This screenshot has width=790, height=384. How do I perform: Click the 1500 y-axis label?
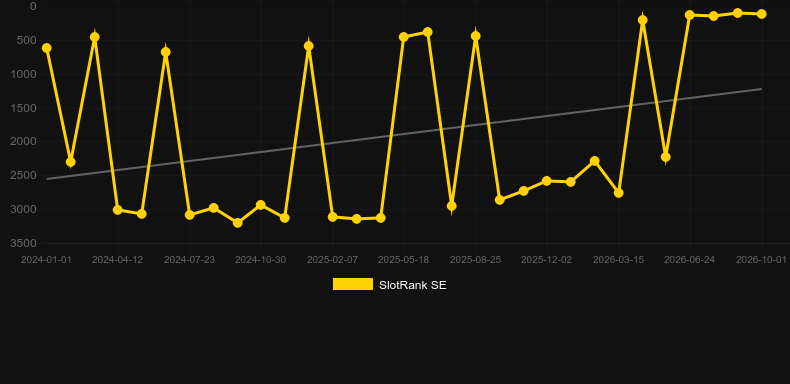(24, 108)
